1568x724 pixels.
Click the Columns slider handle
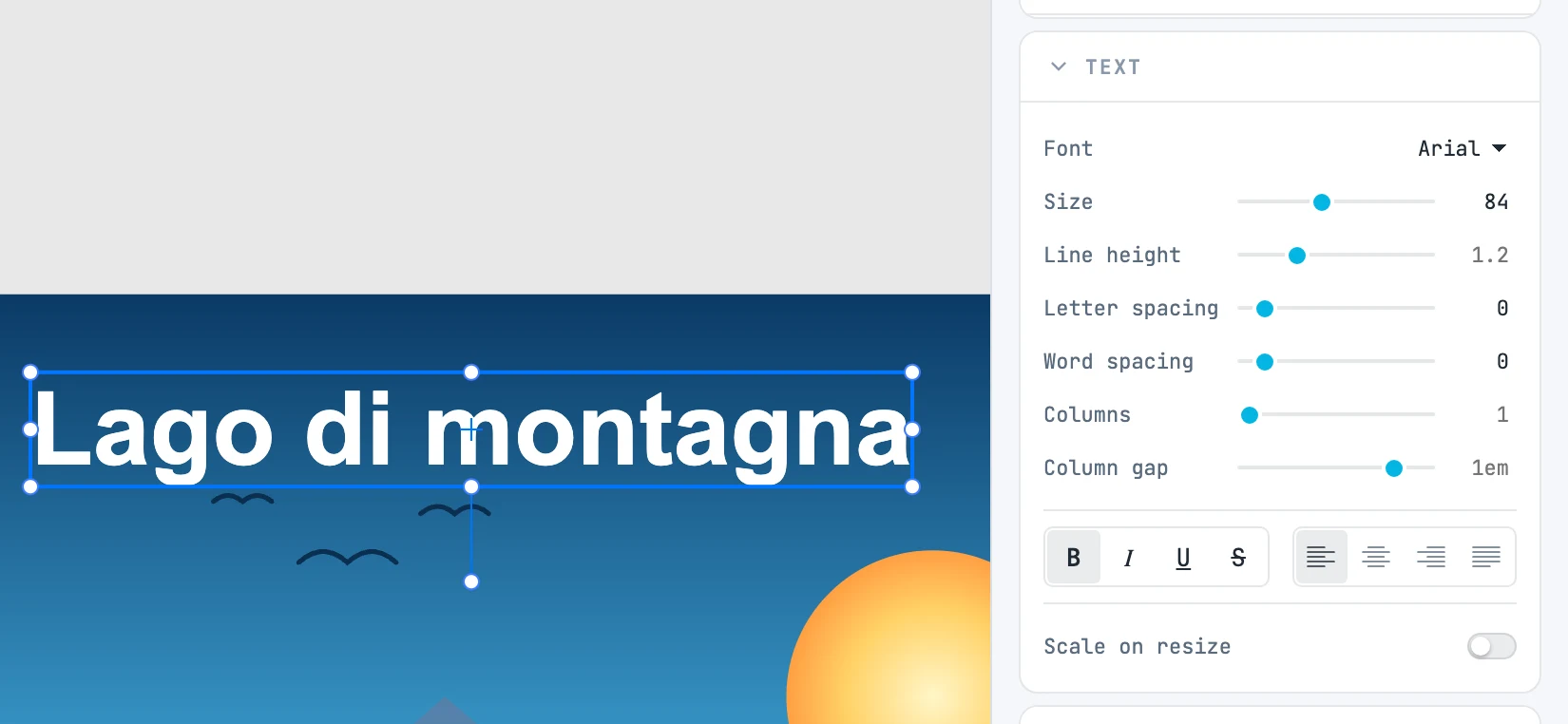pos(1250,415)
